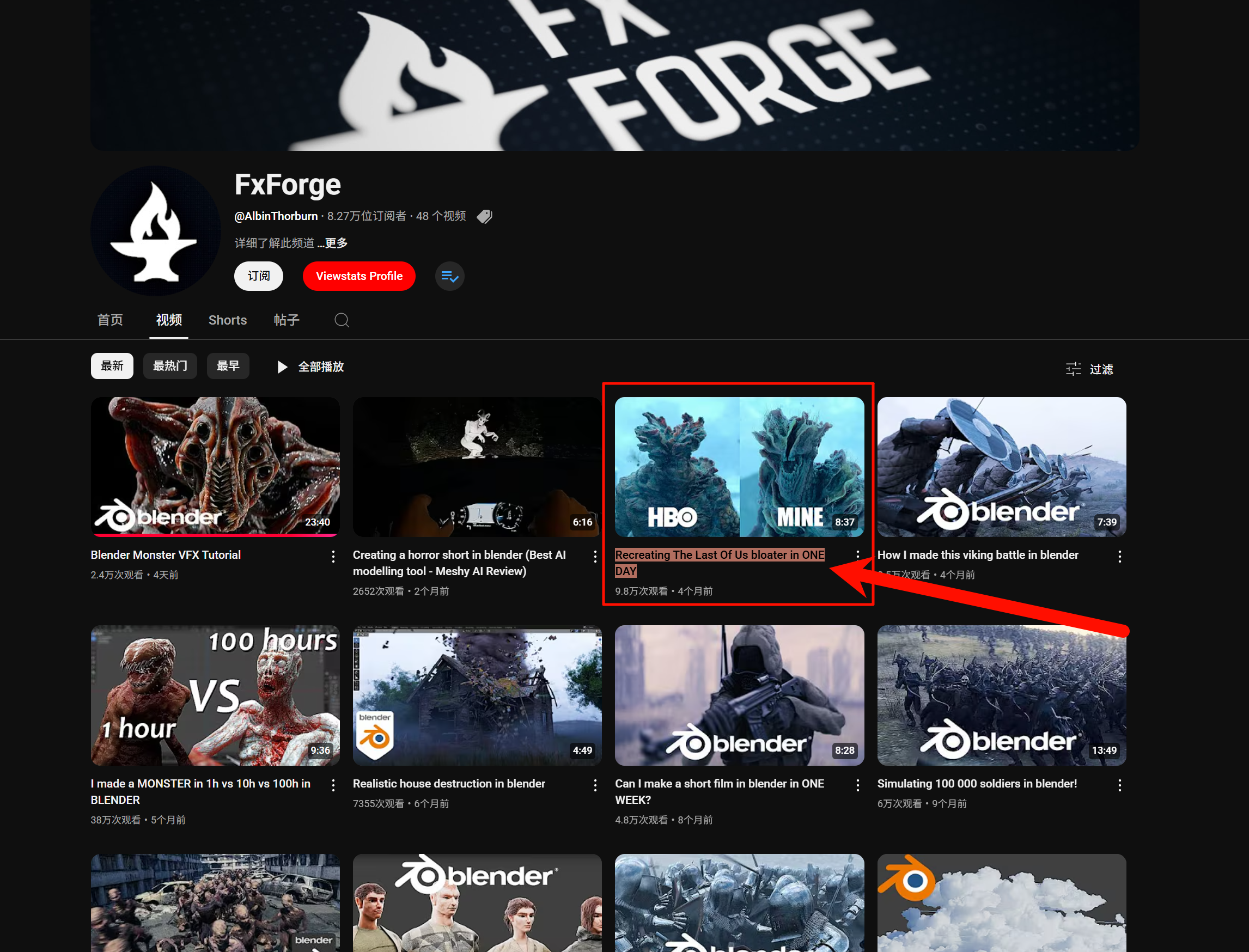Switch to the Shorts tab
This screenshot has height=952, width=1249.
click(228, 320)
